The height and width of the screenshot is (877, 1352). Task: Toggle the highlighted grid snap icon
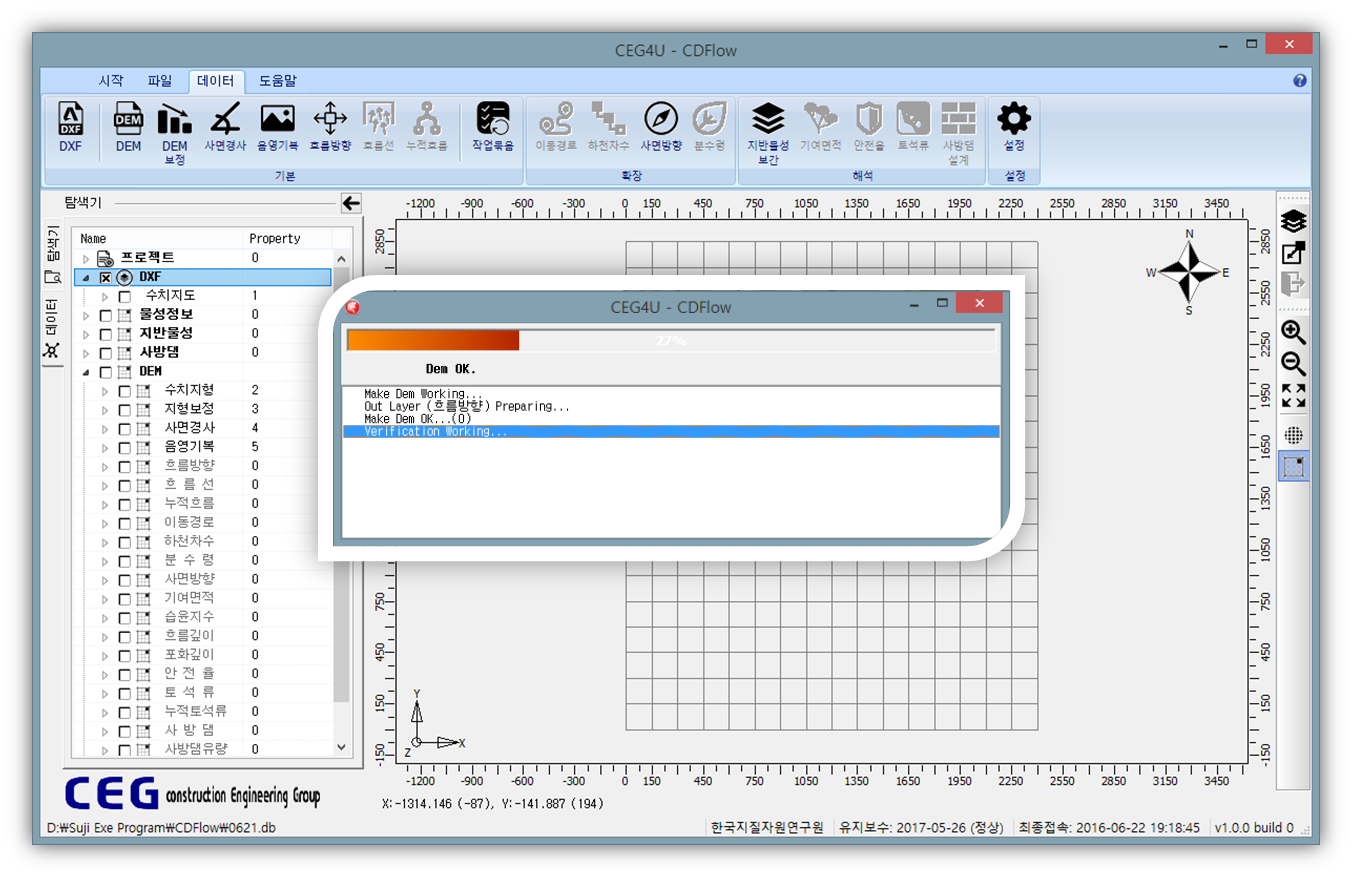pyautogui.click(x=1294, y=466)
